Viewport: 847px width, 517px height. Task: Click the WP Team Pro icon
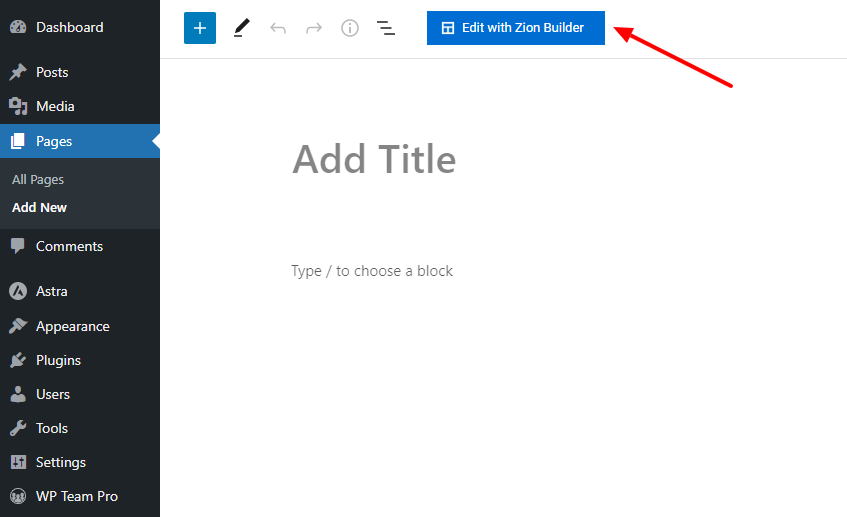pyautogui.click(x=18, y=496)
